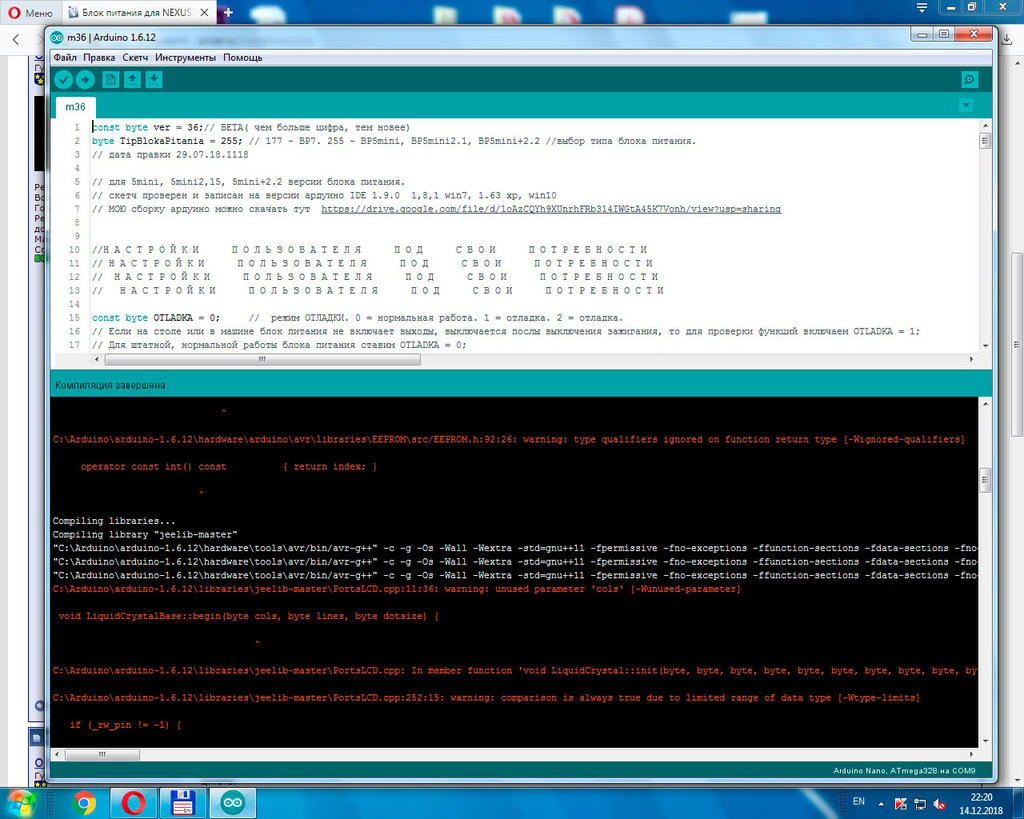Click the Opera Меню button
This screenshot has width=1024, height=819.
point(30,12)
